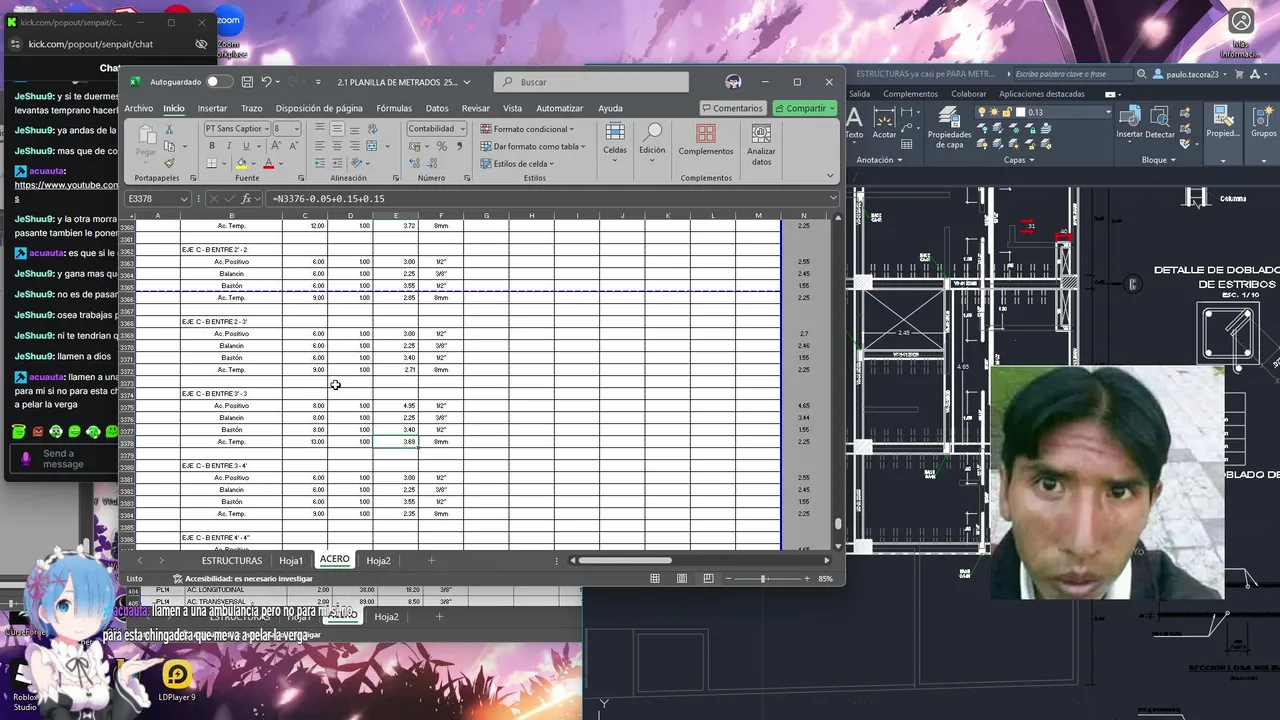Click the red Font color swatch

pyautogui.click(x=268, y=163)
